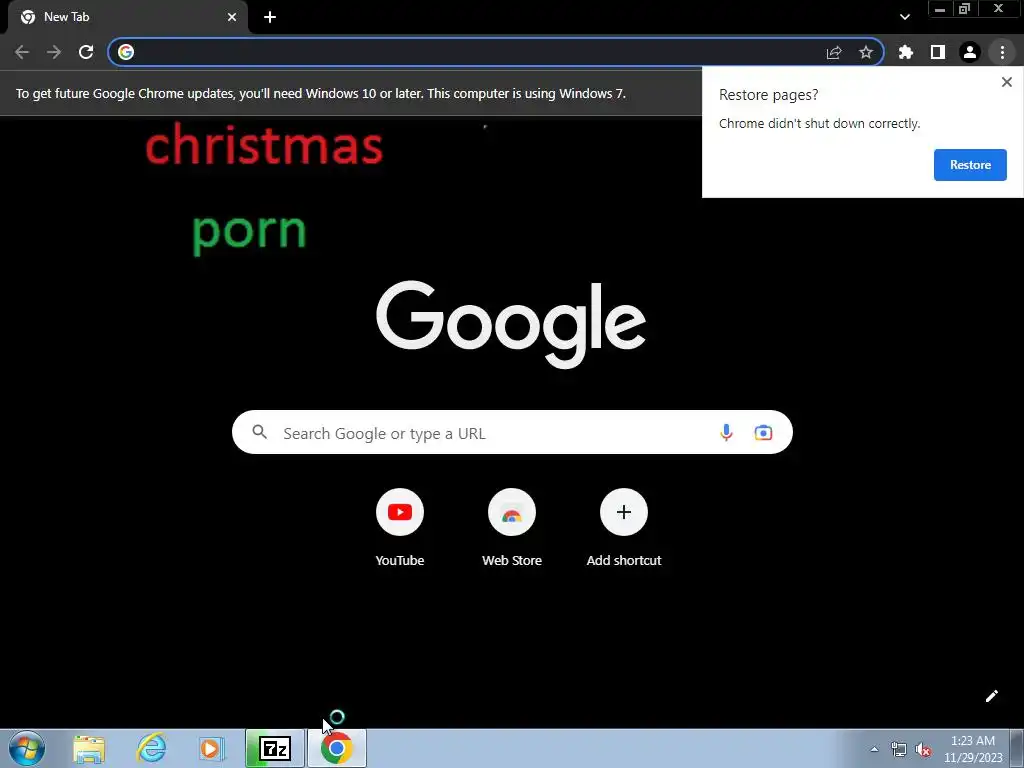
Task: Click the Google icon in address bar
Action: [126, 52]
